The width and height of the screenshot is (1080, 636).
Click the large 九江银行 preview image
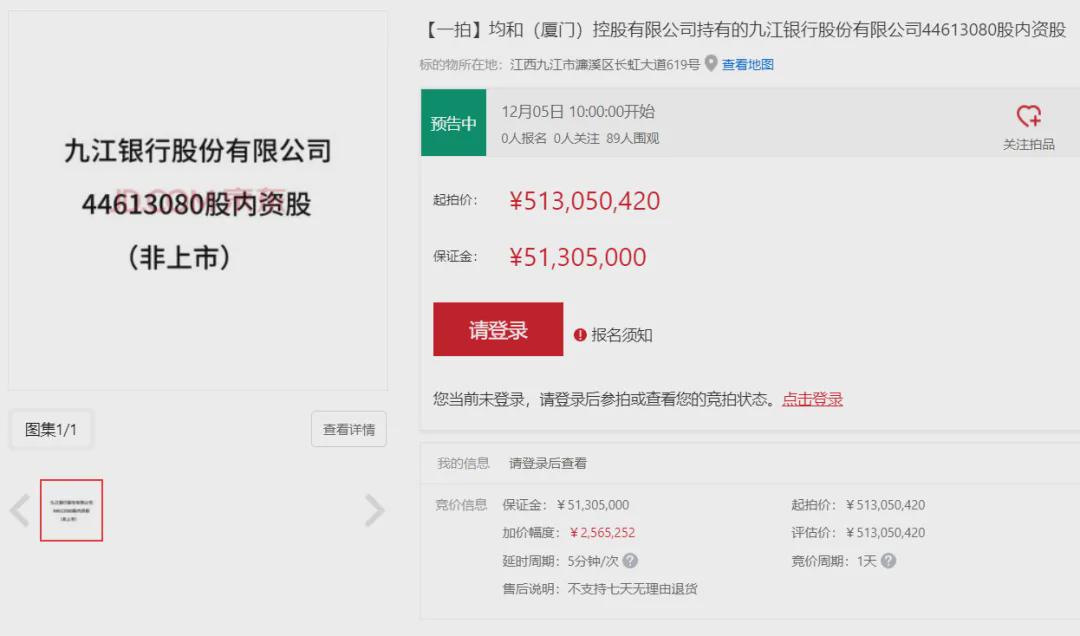pyautogui.click(x=198, y=201)
